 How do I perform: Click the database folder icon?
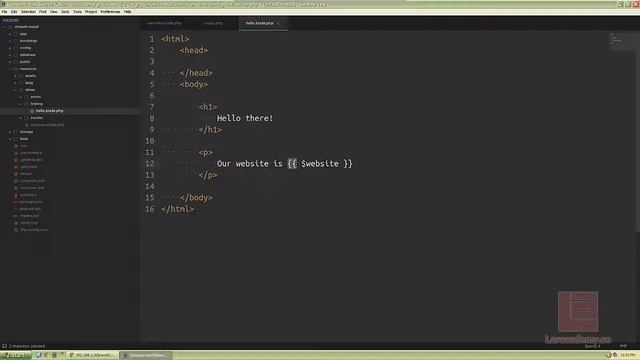pos(16,55)
